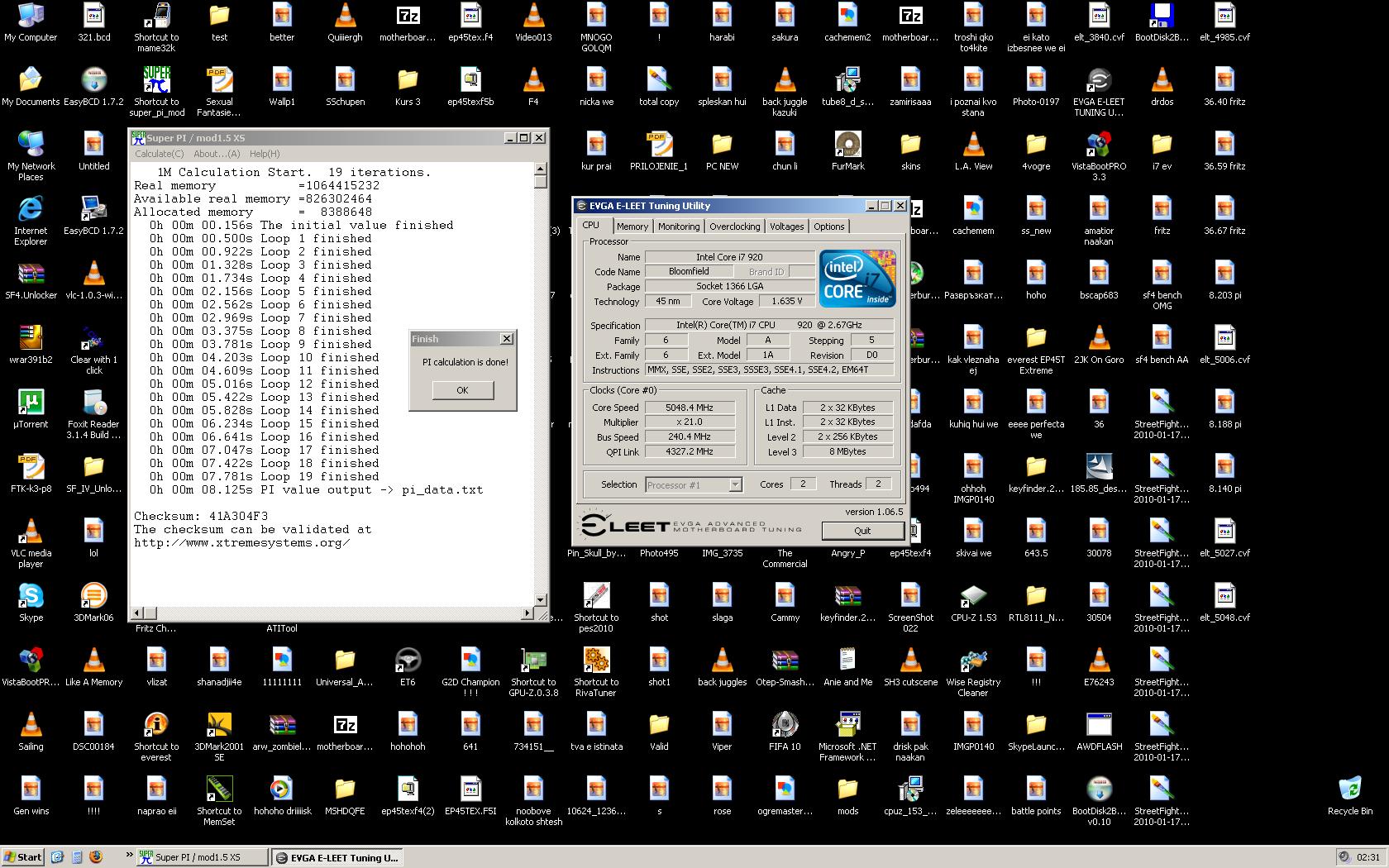This screenshot has height=868, width=1389.
Task: Open the 3DMark06 desktop icon
Action: (93, 603)
